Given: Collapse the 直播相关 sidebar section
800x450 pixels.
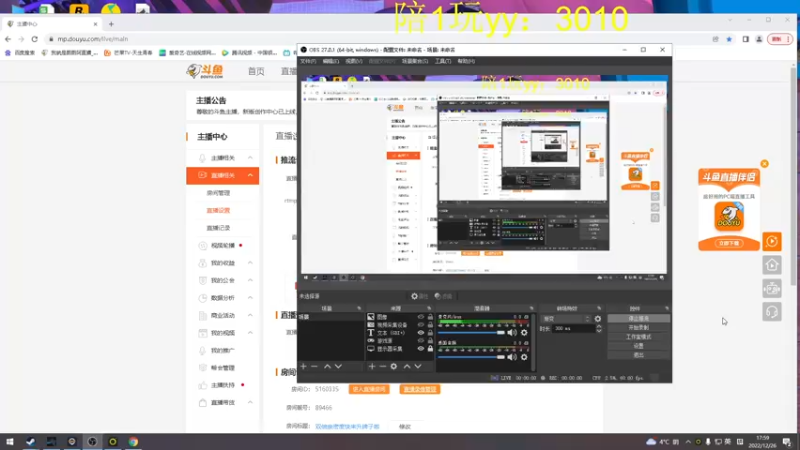Looking at the screenshot, I should tap(250, 176).
